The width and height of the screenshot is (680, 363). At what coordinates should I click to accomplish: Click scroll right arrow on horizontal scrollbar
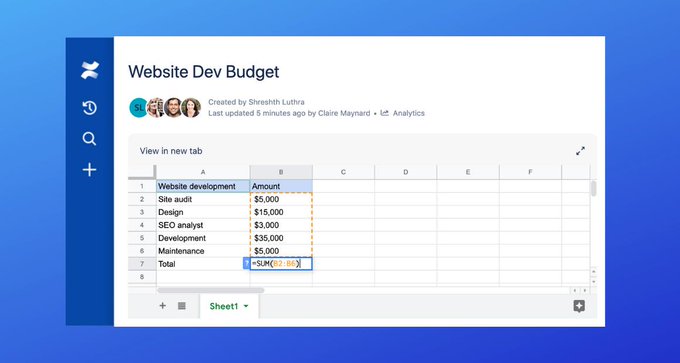[x=585, y=291]
